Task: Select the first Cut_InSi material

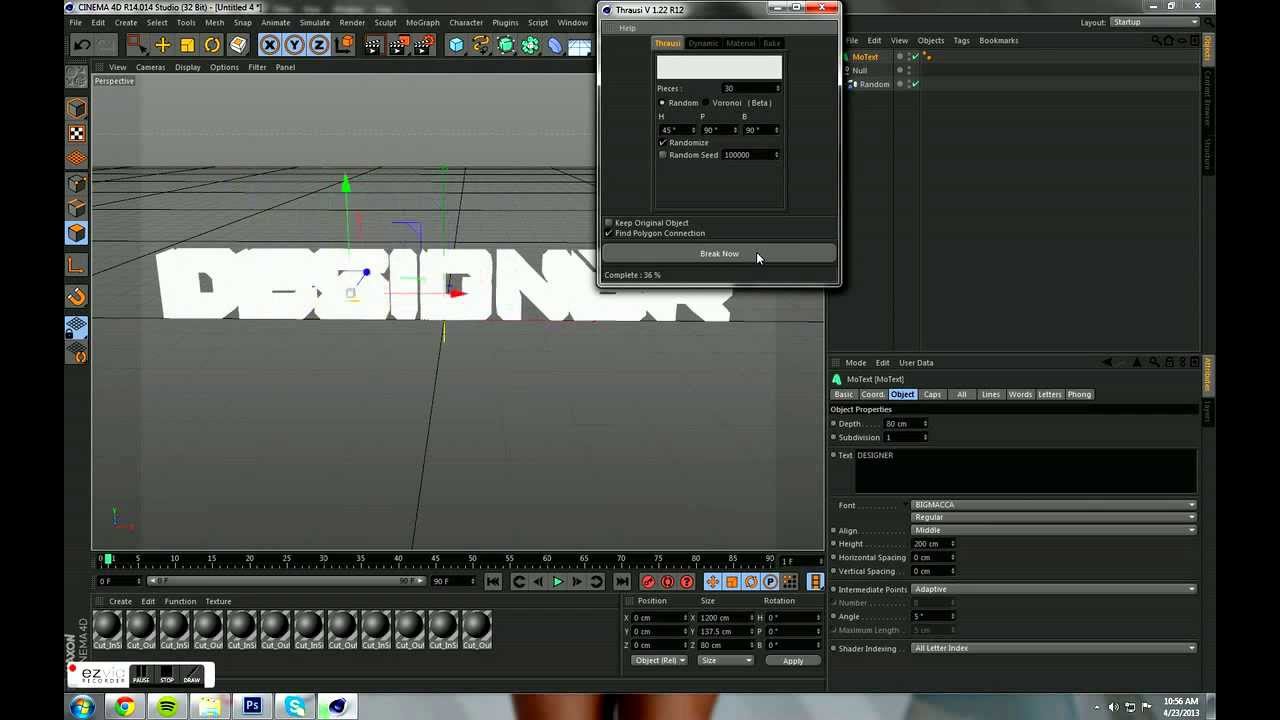Action: 107,630
